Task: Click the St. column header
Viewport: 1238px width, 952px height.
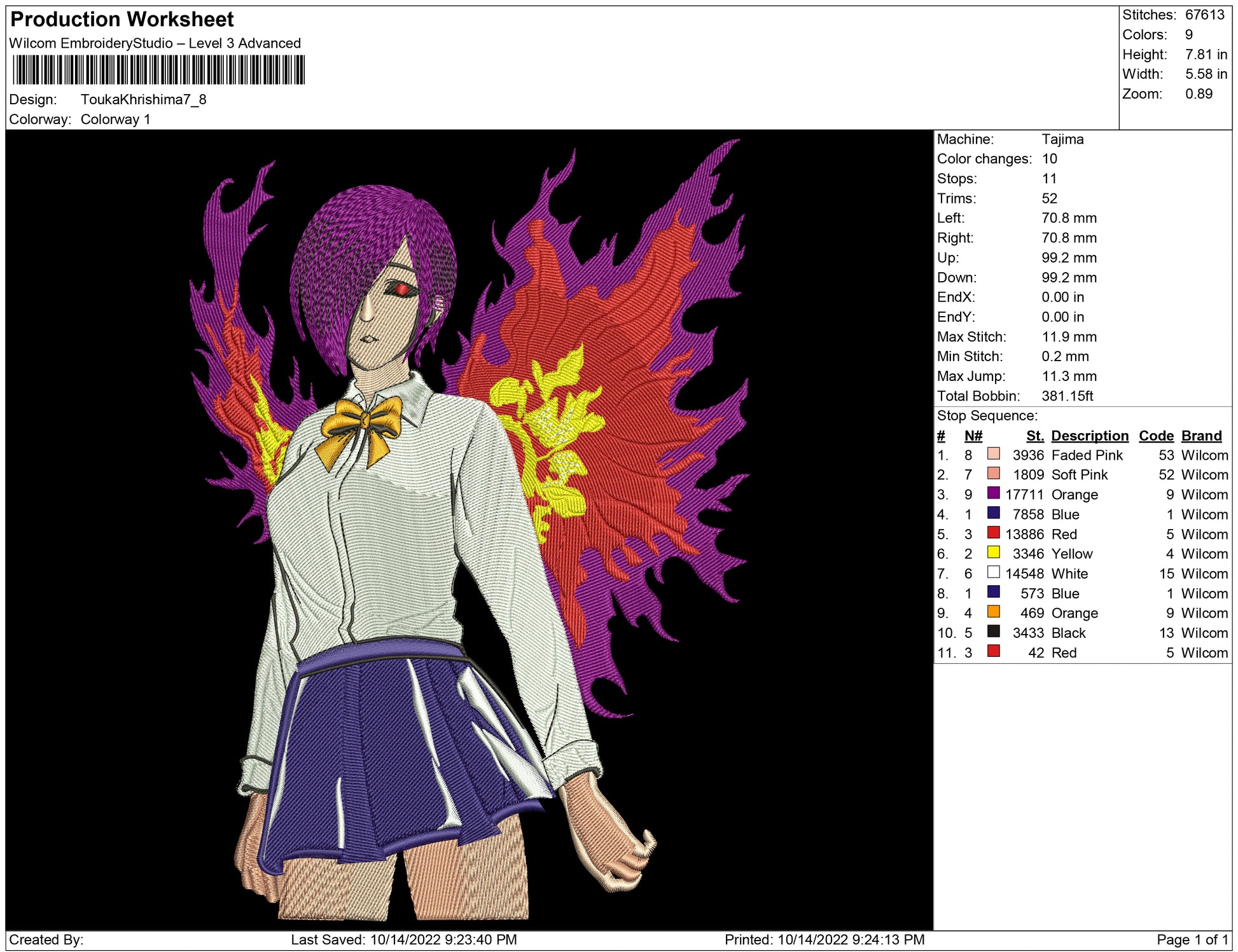Action: 1034,436
